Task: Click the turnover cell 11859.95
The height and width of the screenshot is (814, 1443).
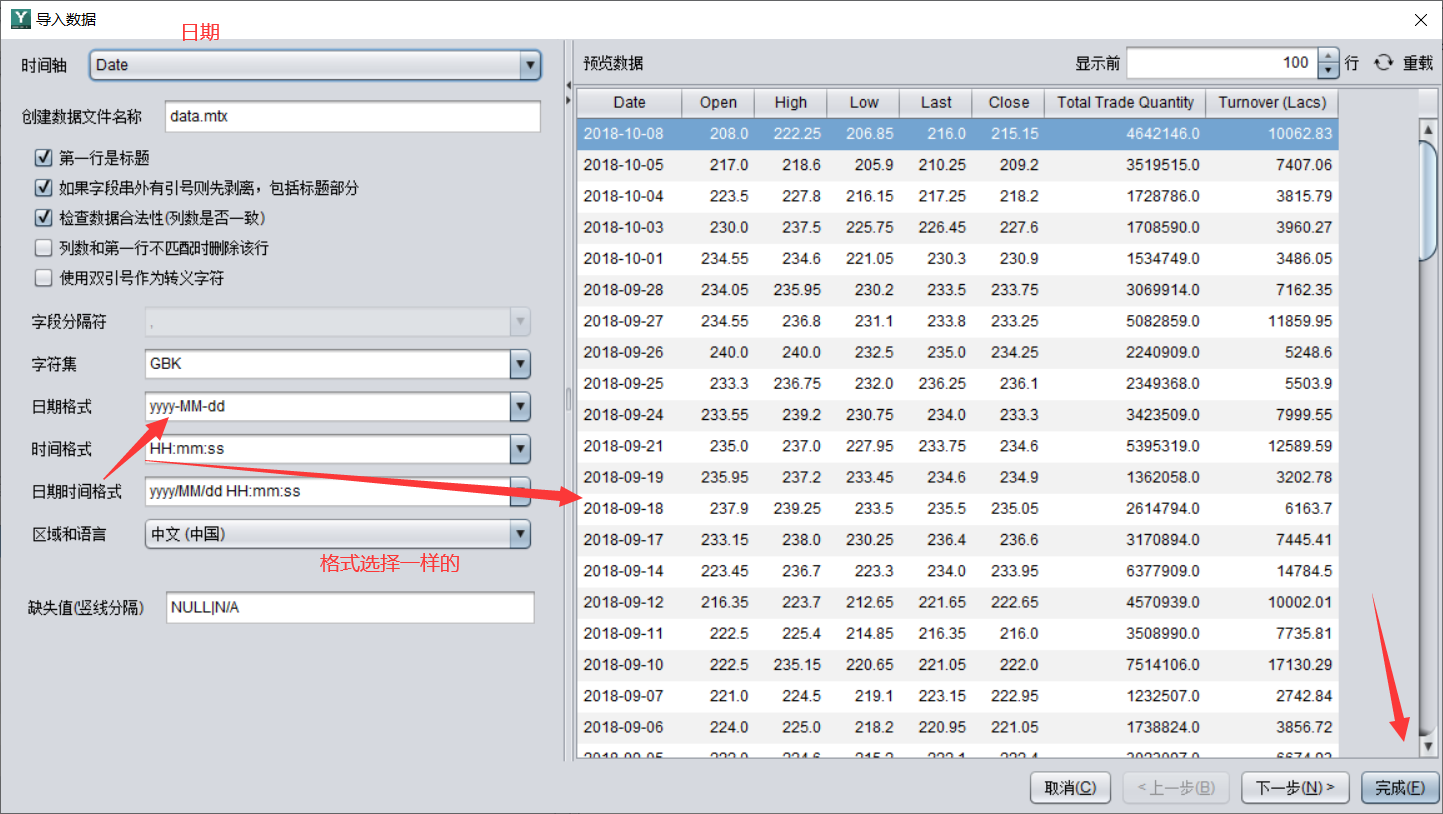Action: [1272, 321]
